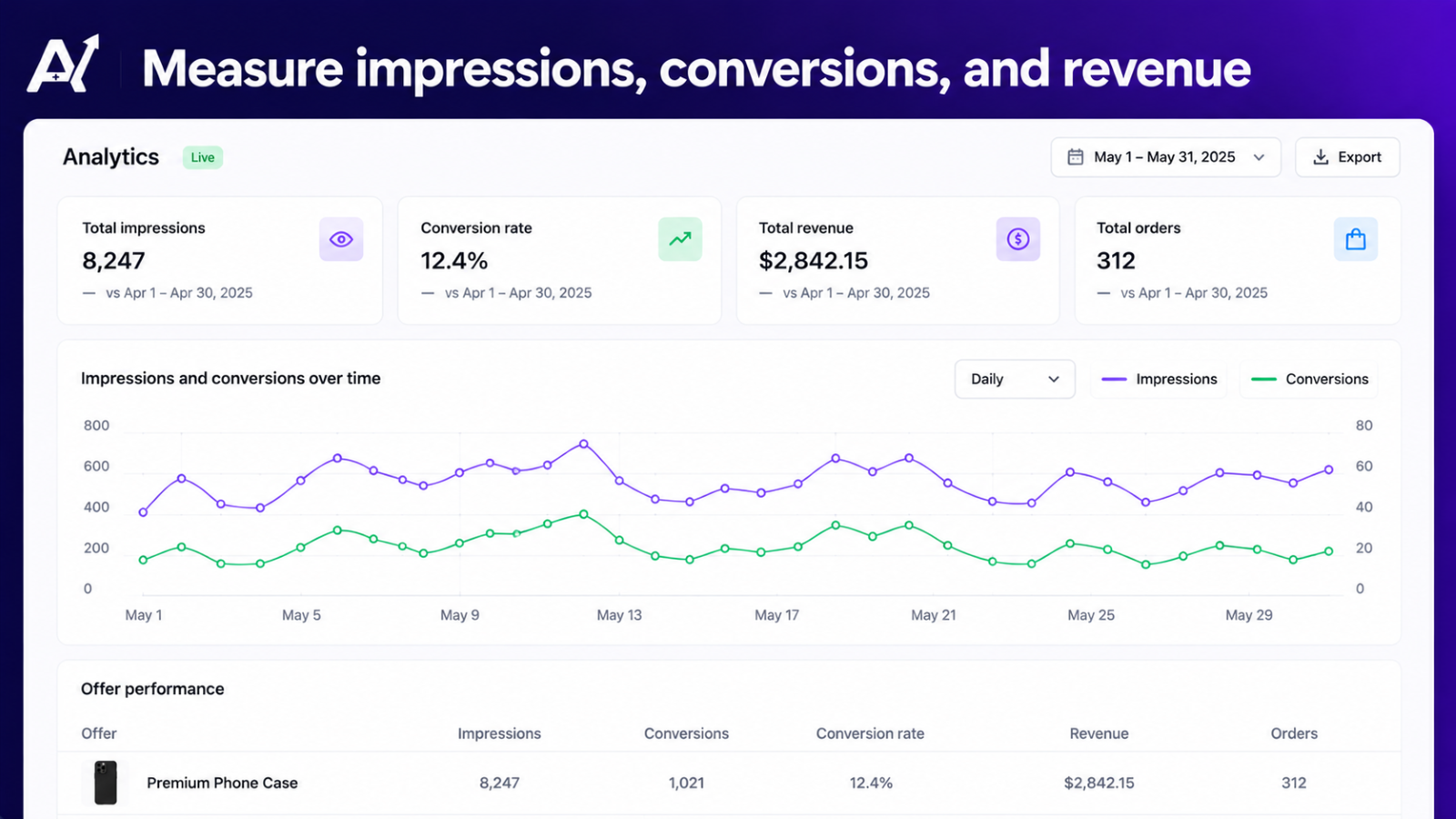This screenshot has height=819, width=1456.
Task: Click the green Live status badge
Action: click(x=203, y=157)
